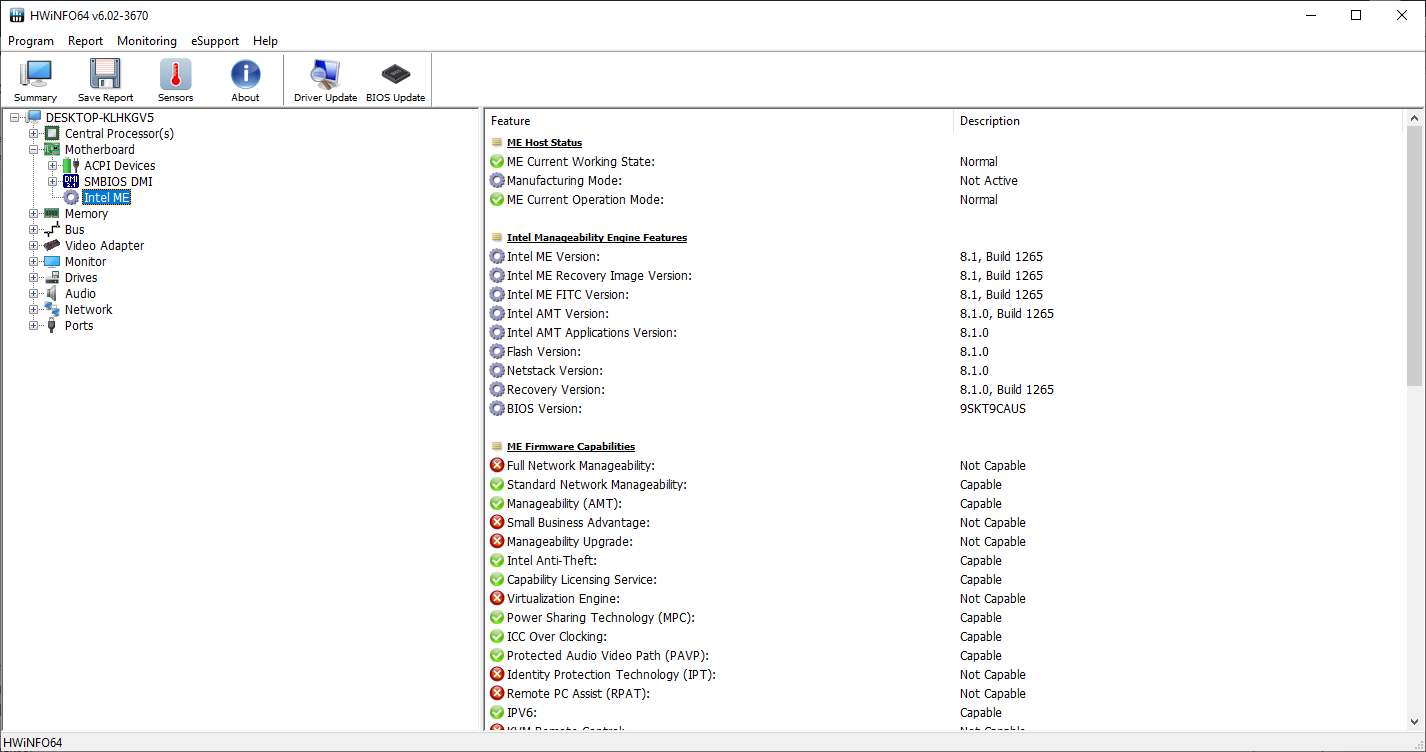Click the Description column header
This screenshot has height=752, width=1426.
coord(1179,121)
